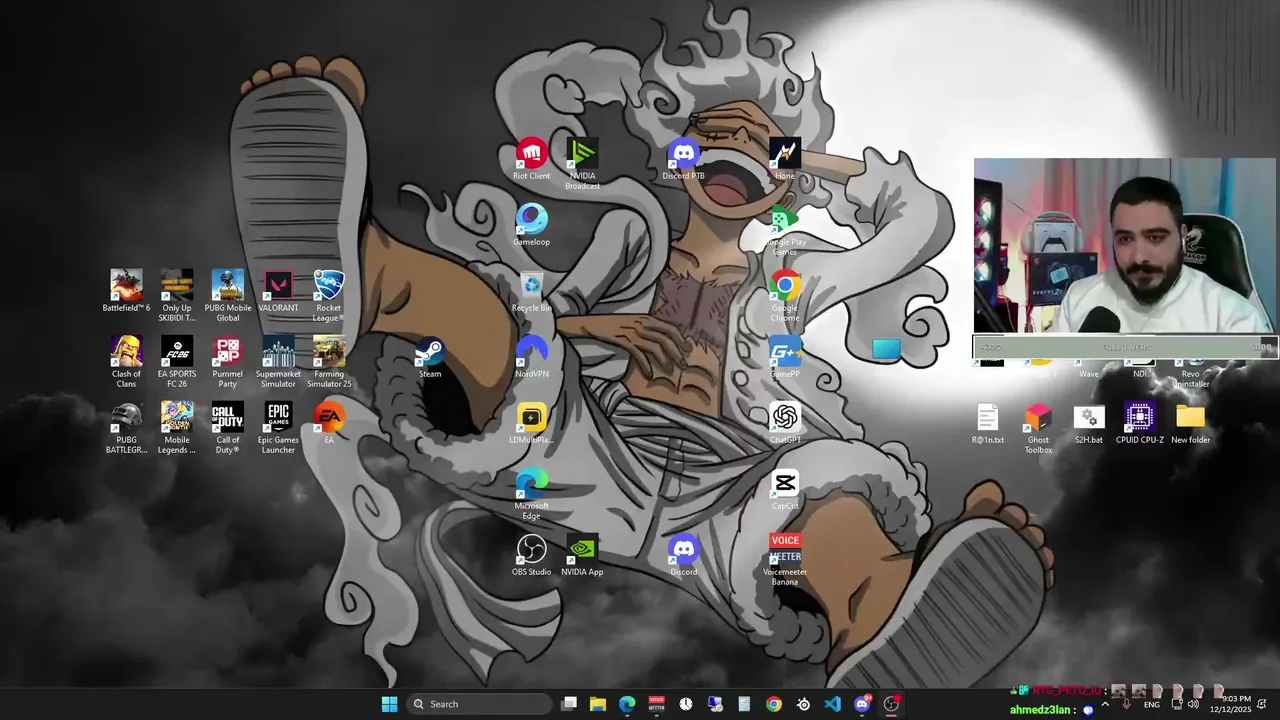Open the clock and calendar flyout
Image resolution: width=1280 pixels, height=720 pixels.
point(1230,704)
